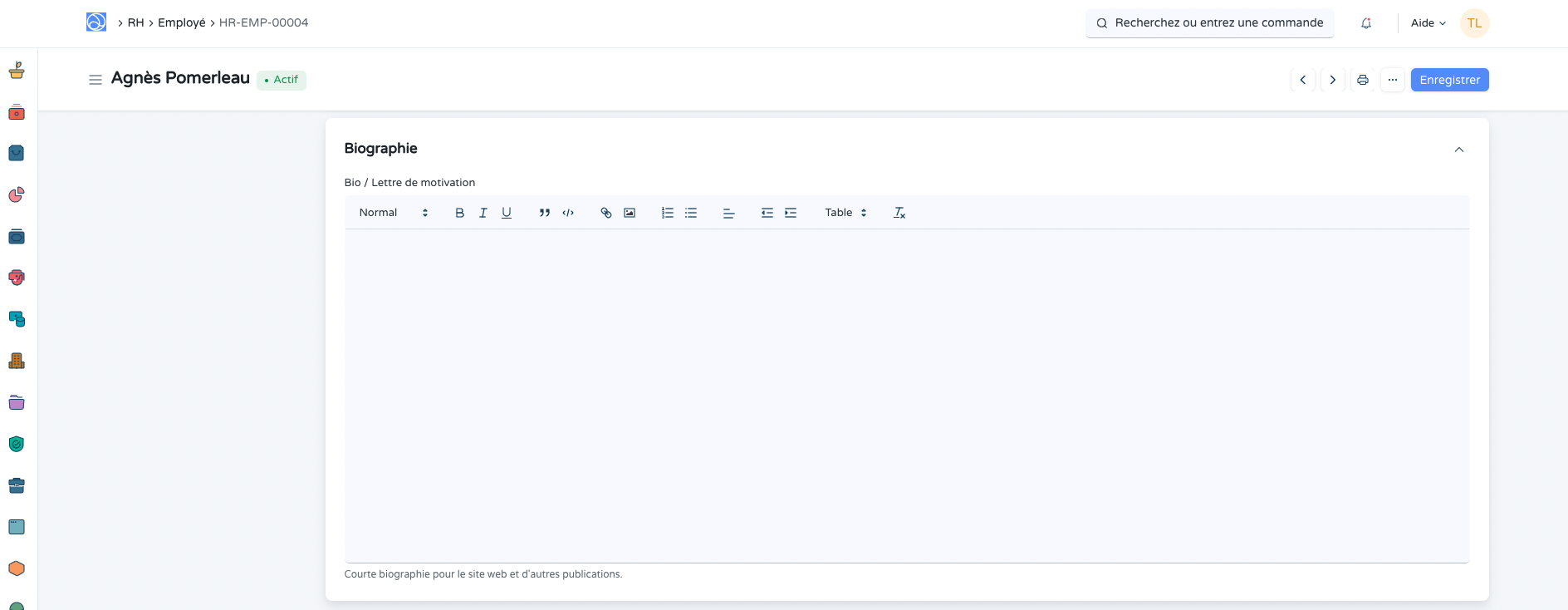Click the Agnès Pomerleau title

(x=180, y=78)
